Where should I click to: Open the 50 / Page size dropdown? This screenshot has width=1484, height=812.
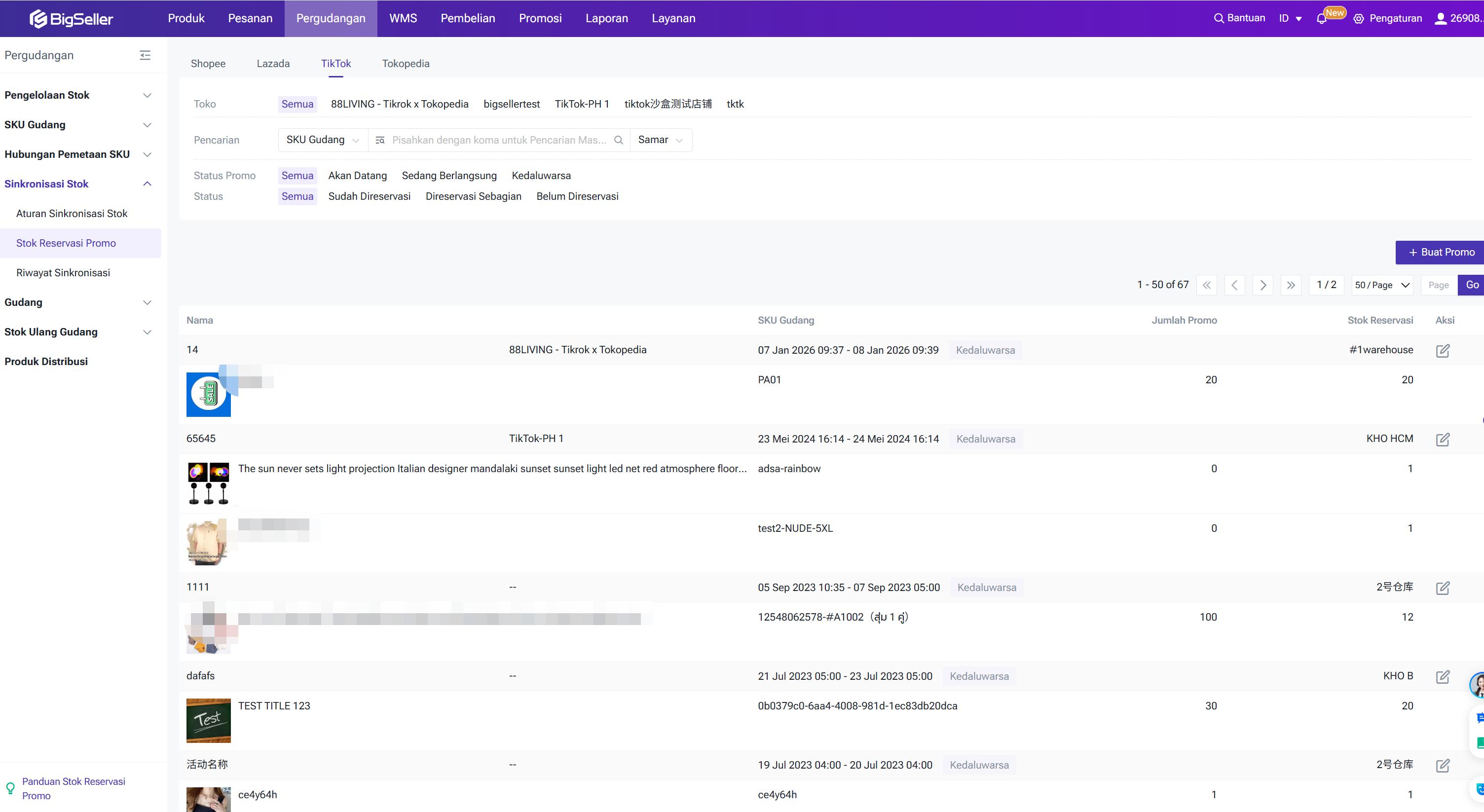click(x=1381, y=285)
